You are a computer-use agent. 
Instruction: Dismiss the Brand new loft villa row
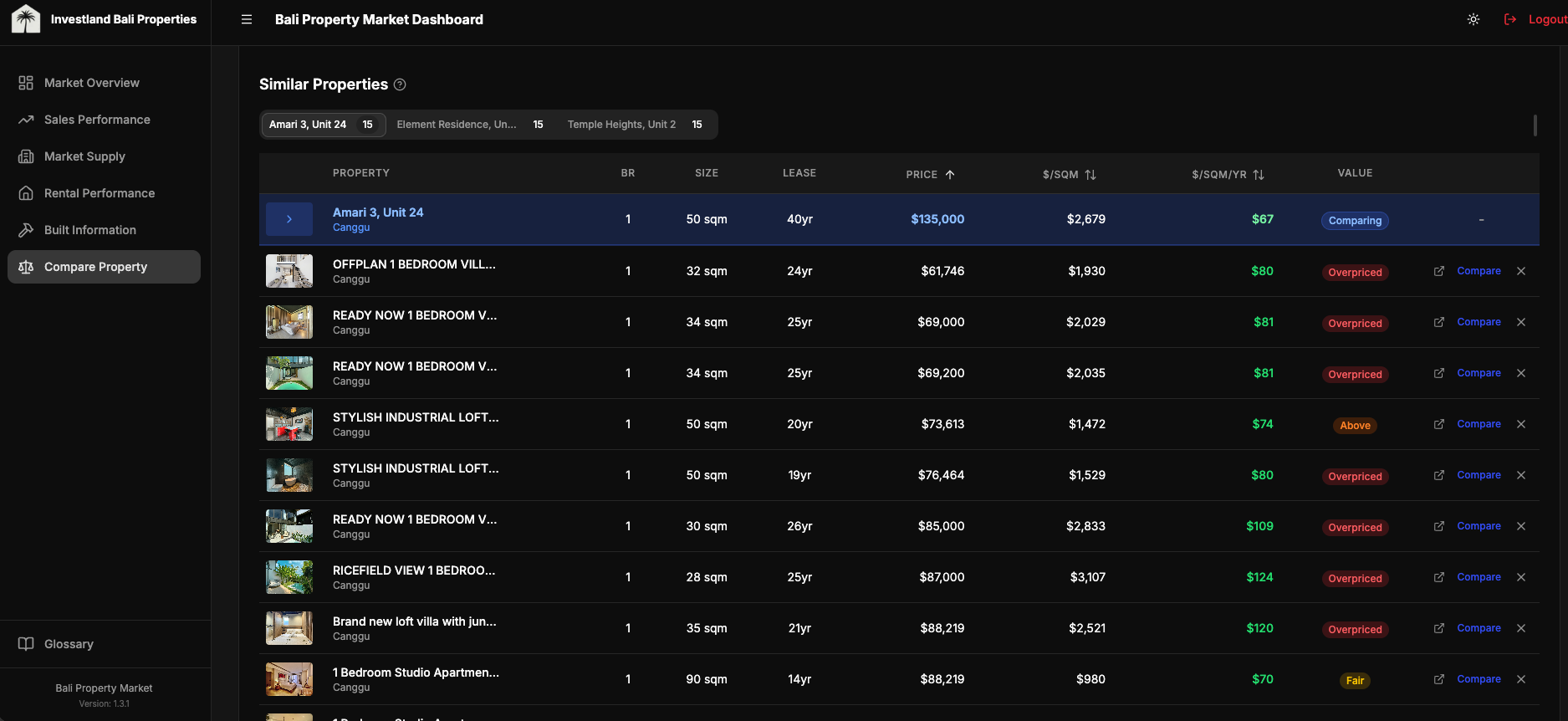click(1520, 628)
